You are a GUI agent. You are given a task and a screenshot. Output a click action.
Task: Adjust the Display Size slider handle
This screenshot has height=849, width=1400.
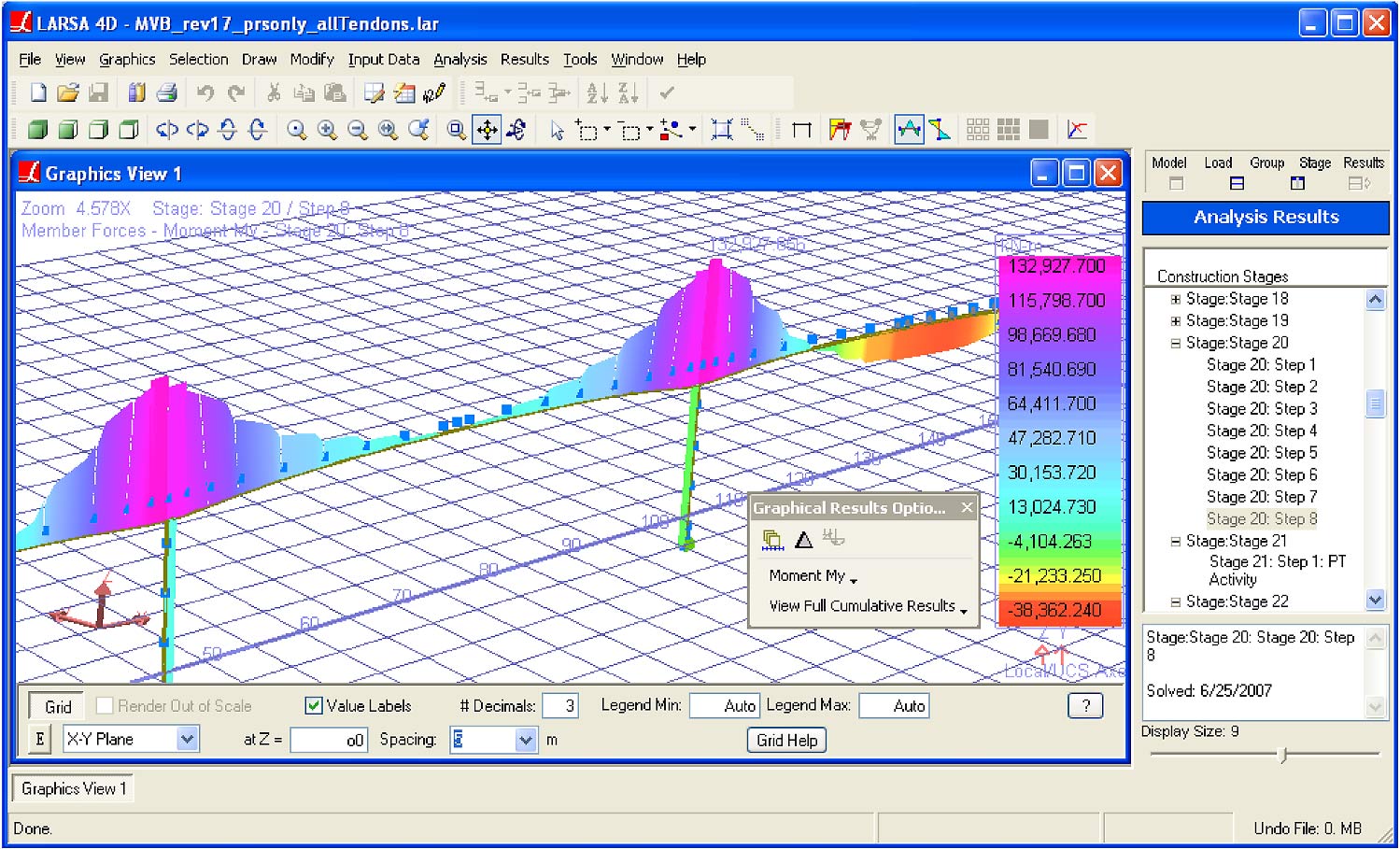pos(1283,755)
